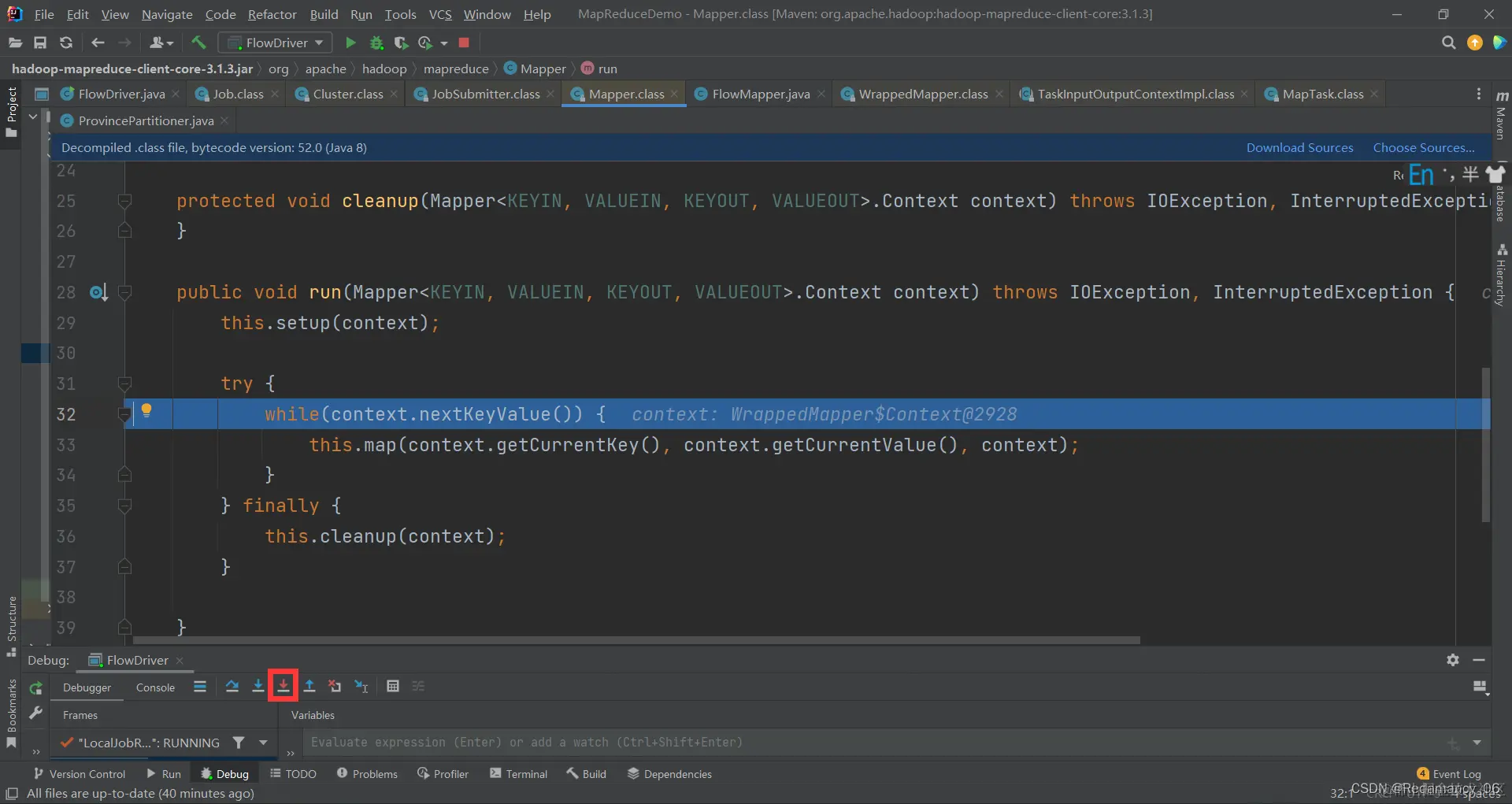The image size is (1512, 804).
Task: Switch to the Console tab in Debug
Action: [x=155, y=687]
